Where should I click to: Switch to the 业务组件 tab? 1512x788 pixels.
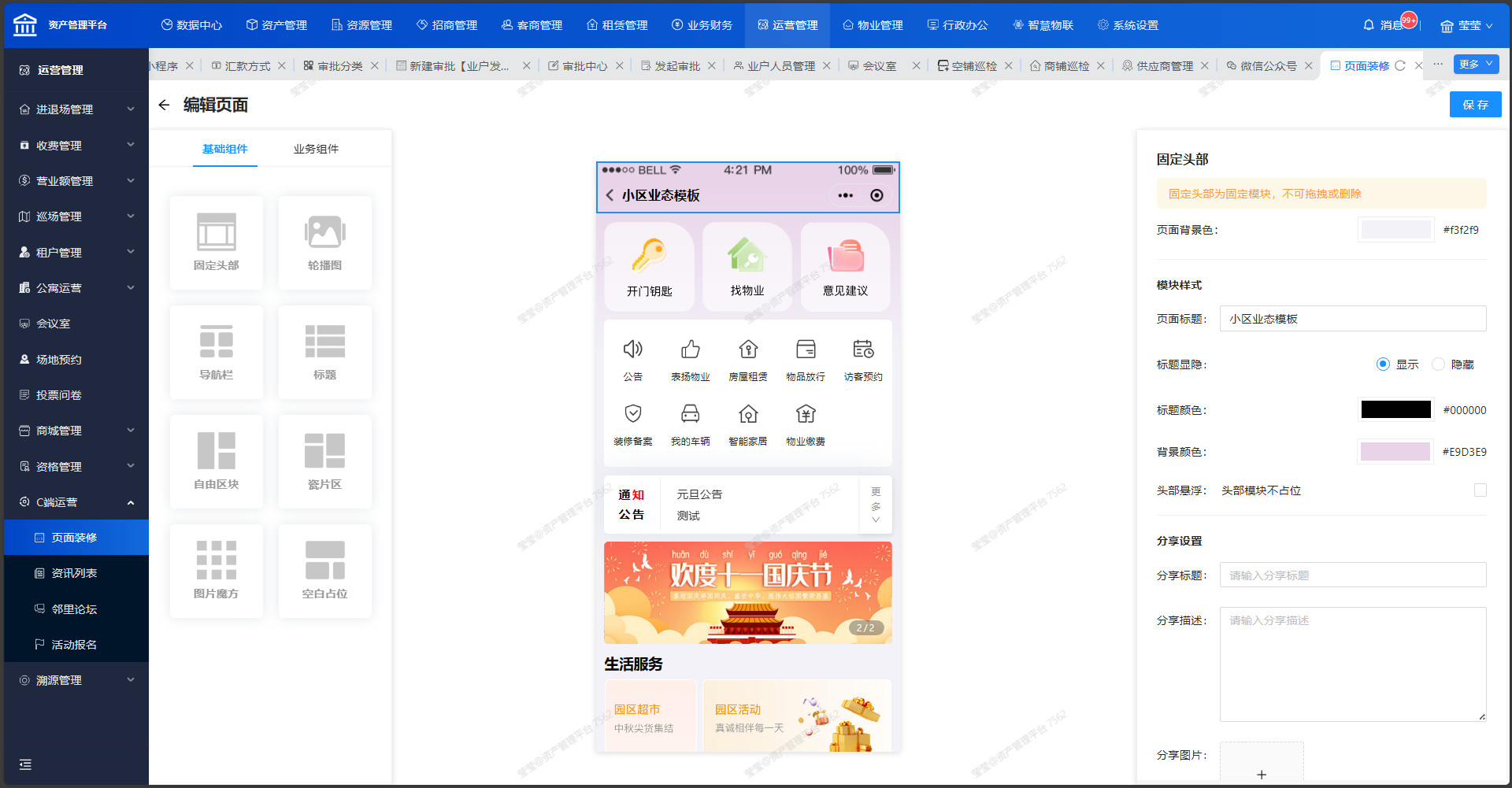point(316,149)
